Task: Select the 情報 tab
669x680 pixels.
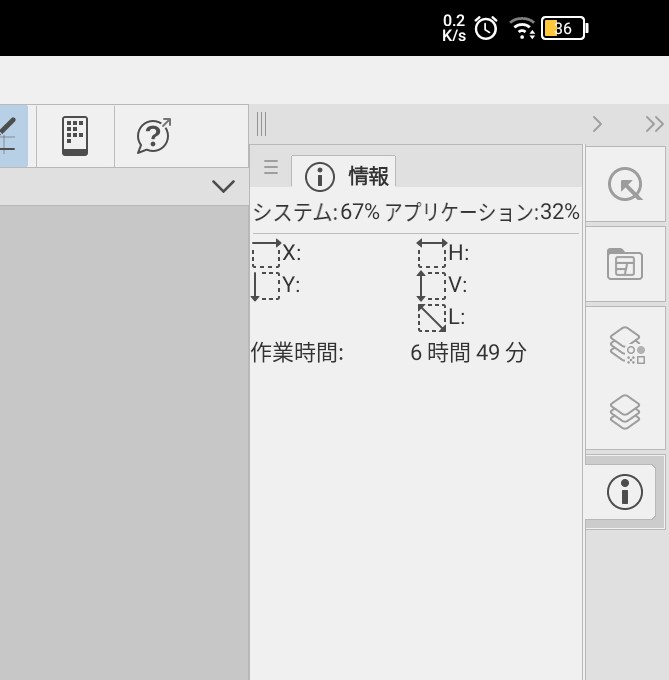Action: (x=344, y=176)
